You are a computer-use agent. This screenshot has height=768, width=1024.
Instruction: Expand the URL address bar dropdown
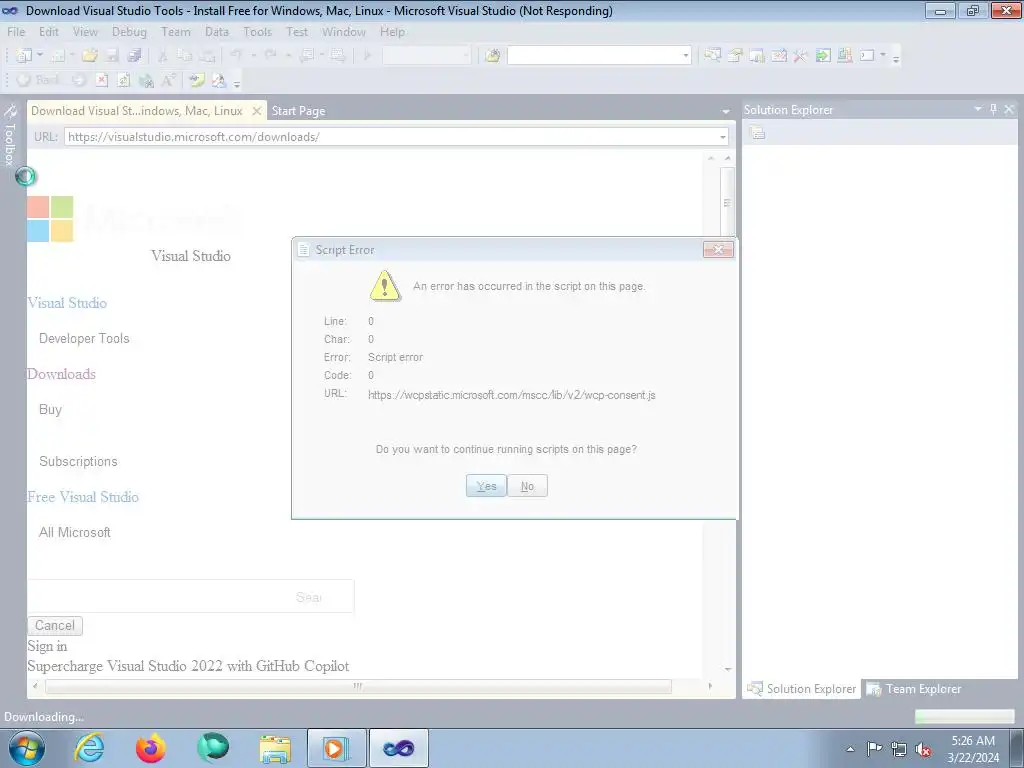(x=722, y=137)
